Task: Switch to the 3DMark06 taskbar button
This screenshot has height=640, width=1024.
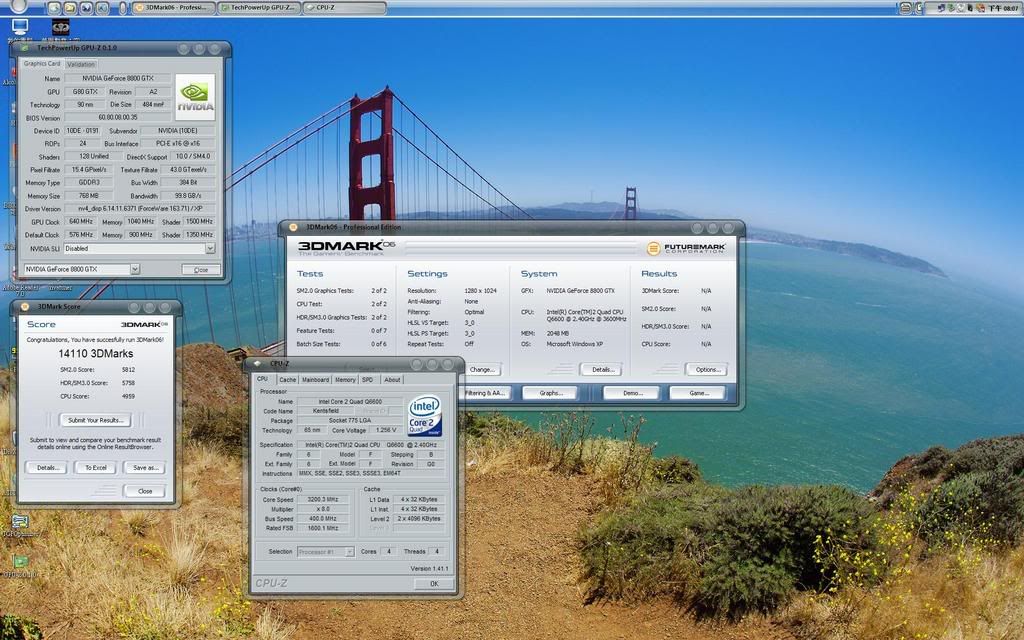Action: (174, 8)
